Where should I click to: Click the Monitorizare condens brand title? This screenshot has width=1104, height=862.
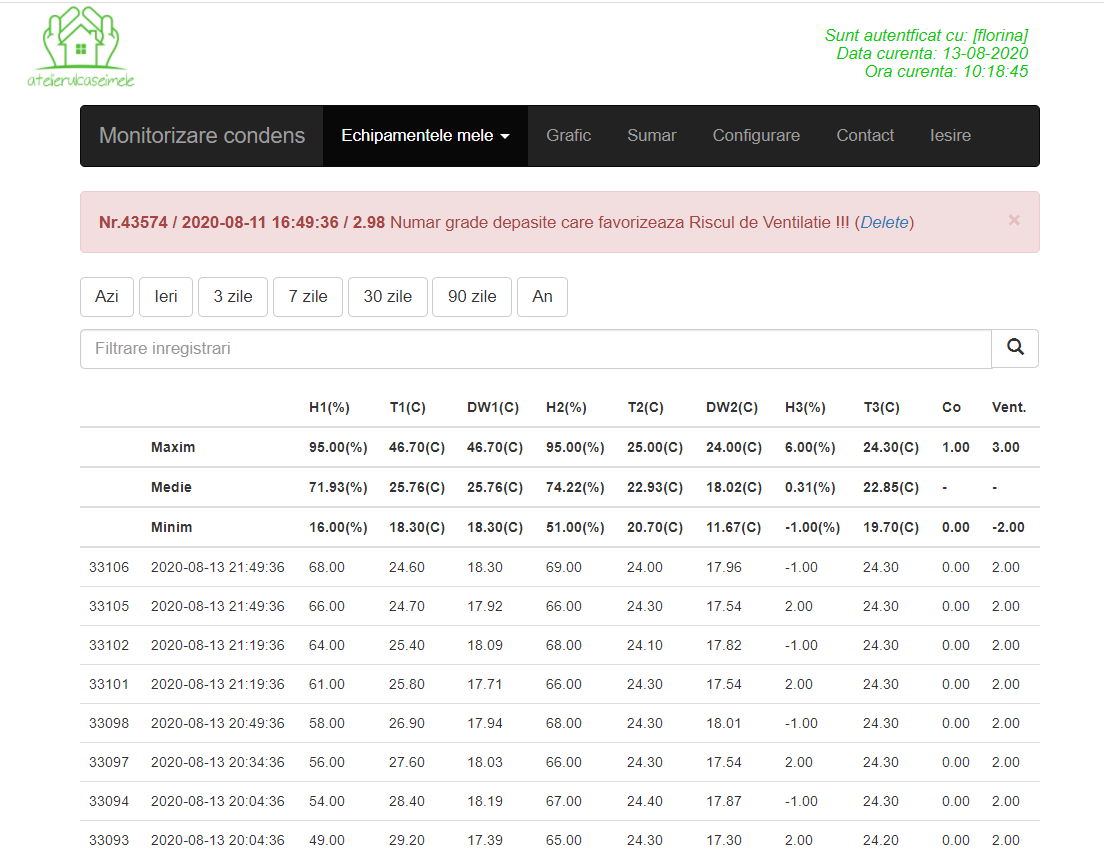tap(202, 136)
